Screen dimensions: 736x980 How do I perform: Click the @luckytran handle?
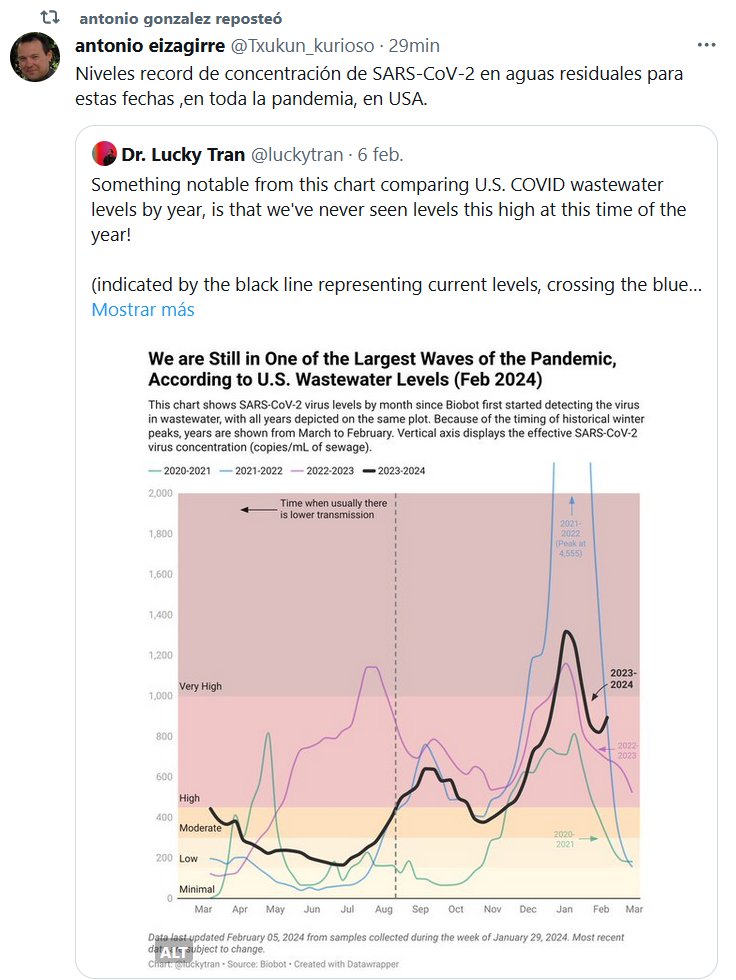(x=296, y=154)
